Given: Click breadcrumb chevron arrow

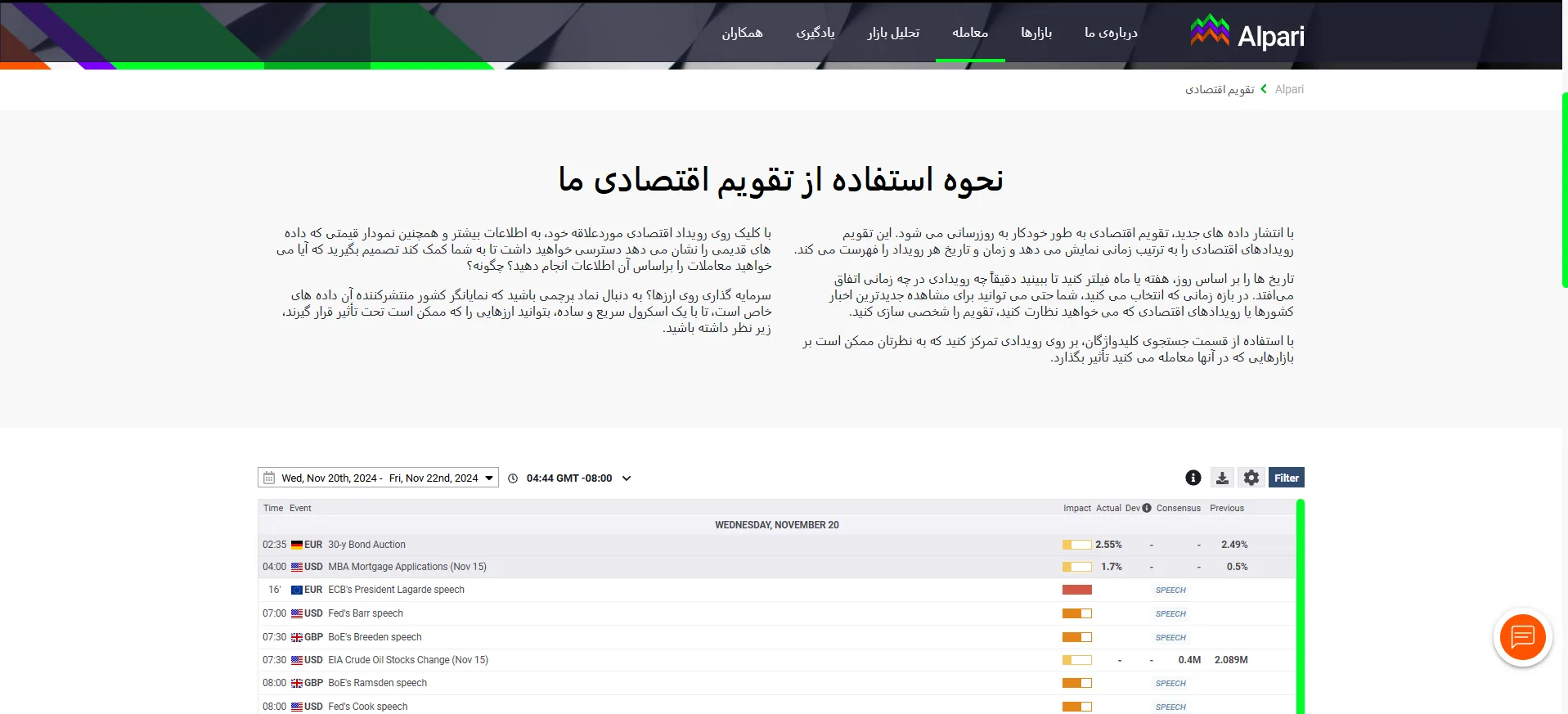Looking at the screenshot, I should pos(1264,89).
